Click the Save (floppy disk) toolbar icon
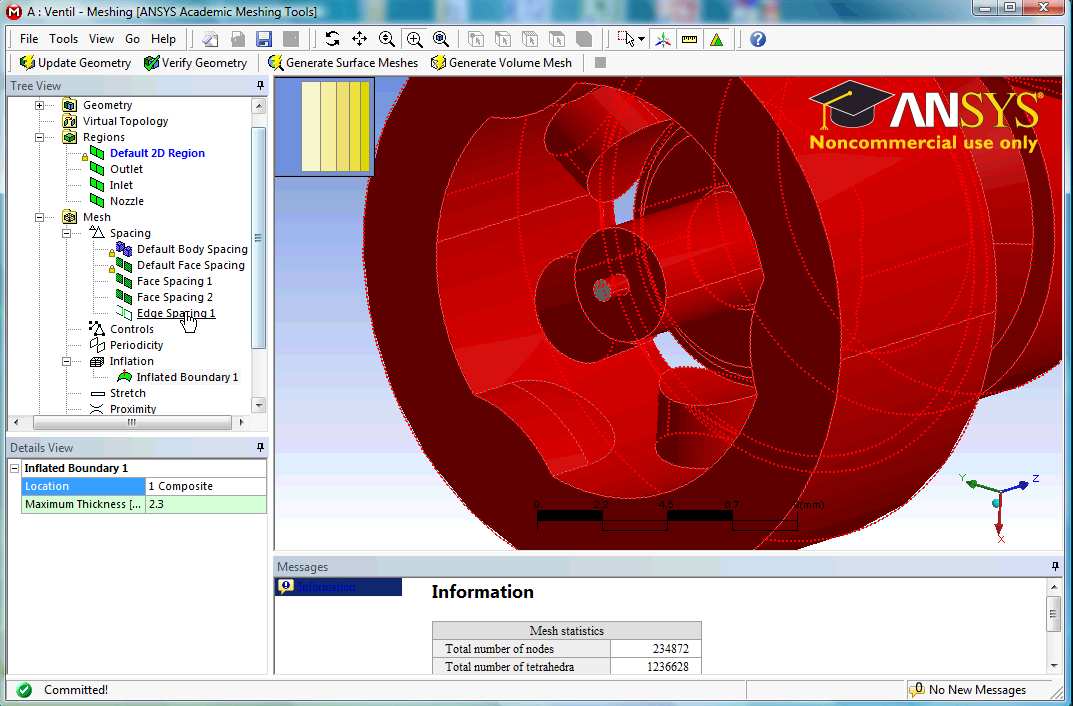The width and height of the screenshot is (1073, 706). (264, 39)
